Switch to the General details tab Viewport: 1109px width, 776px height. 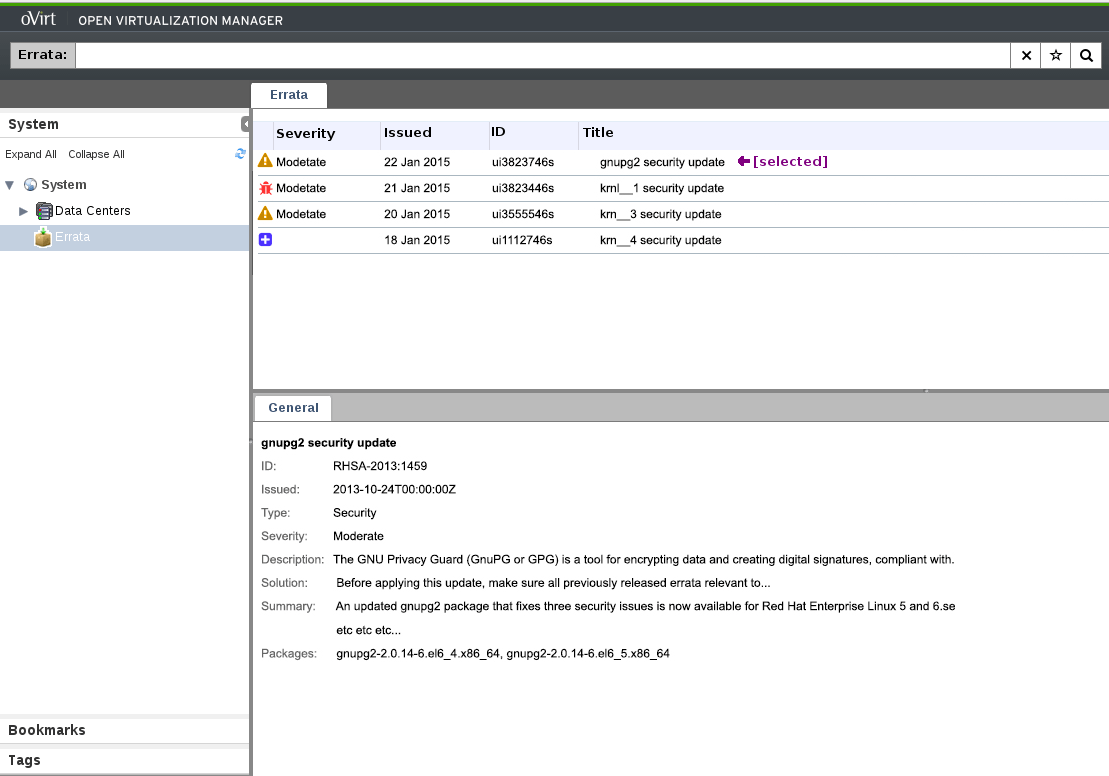pos(293,408)
